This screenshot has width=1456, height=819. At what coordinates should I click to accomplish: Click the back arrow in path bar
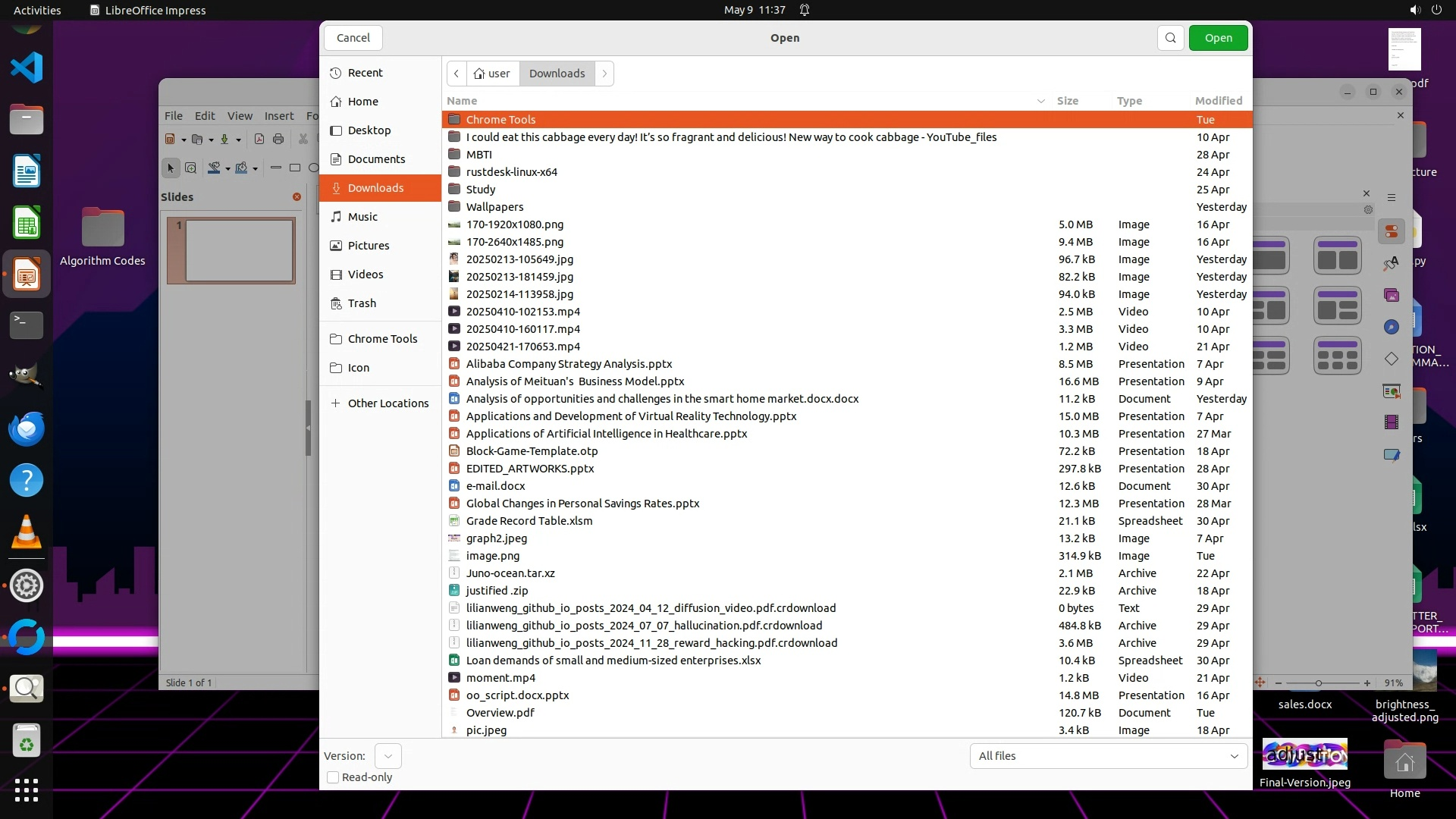click(x=457, y=74)
